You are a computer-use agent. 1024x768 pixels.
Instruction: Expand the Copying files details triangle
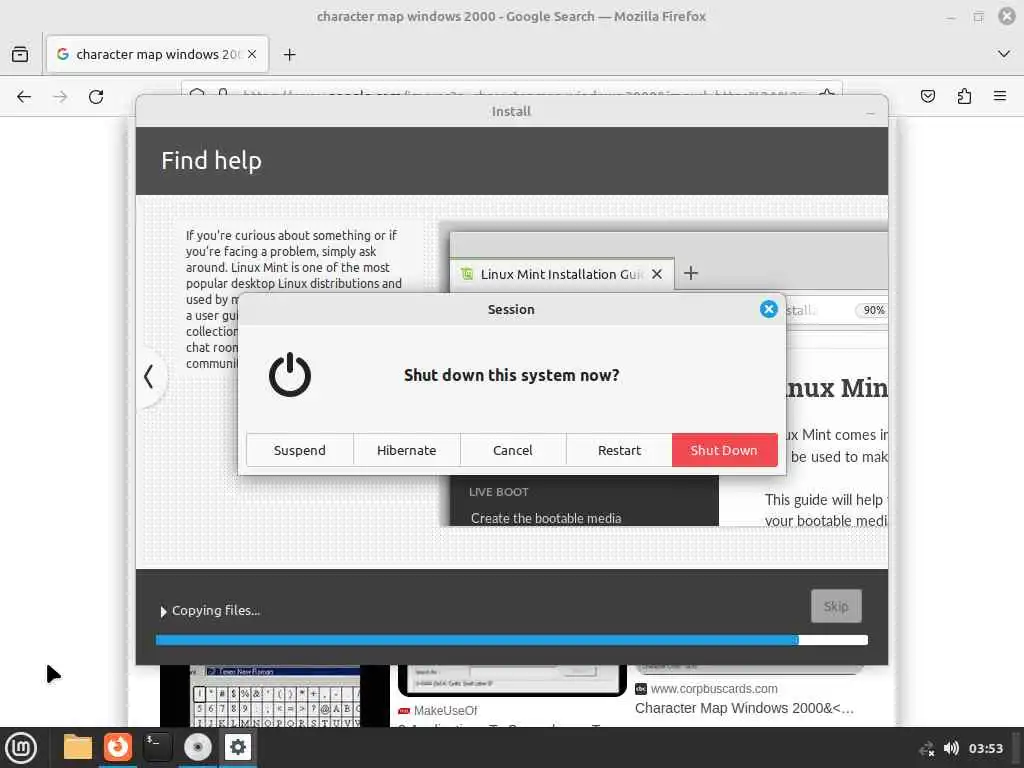coord(163,611)
